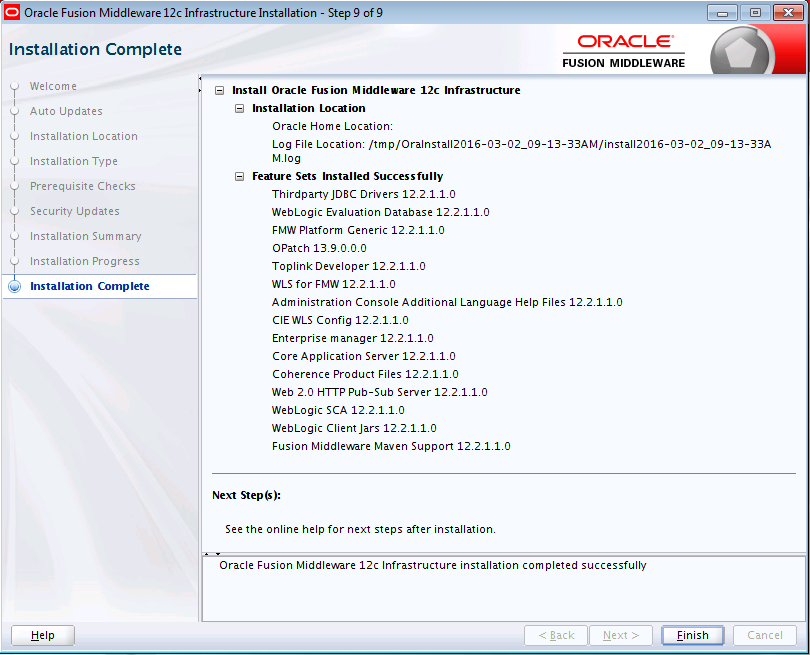Viewport: 810px width, 655px height.
Task: Maximize the installer window
Action: coord(755,12)
